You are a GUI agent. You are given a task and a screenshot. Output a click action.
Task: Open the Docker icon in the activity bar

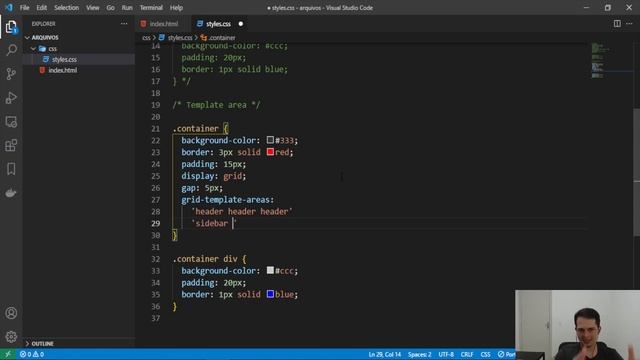[x=11, y=193]
